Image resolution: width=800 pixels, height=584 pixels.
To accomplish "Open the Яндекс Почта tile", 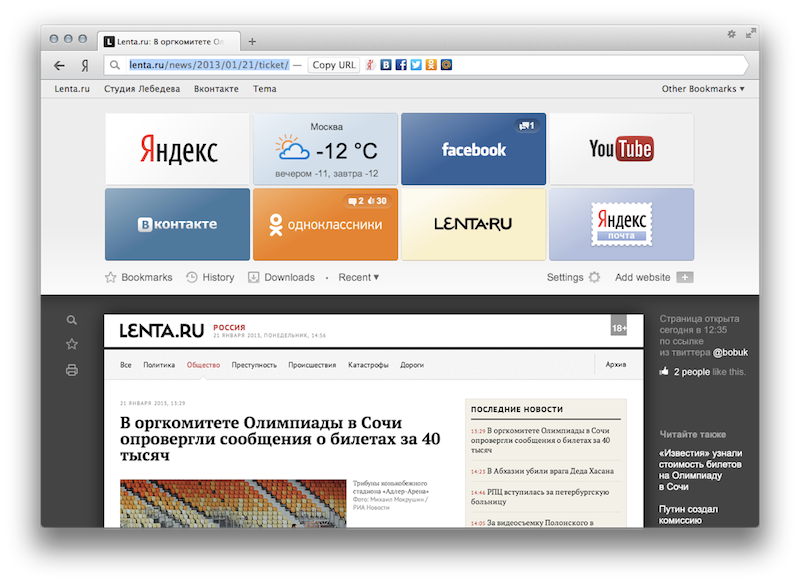I will [621, 224].
